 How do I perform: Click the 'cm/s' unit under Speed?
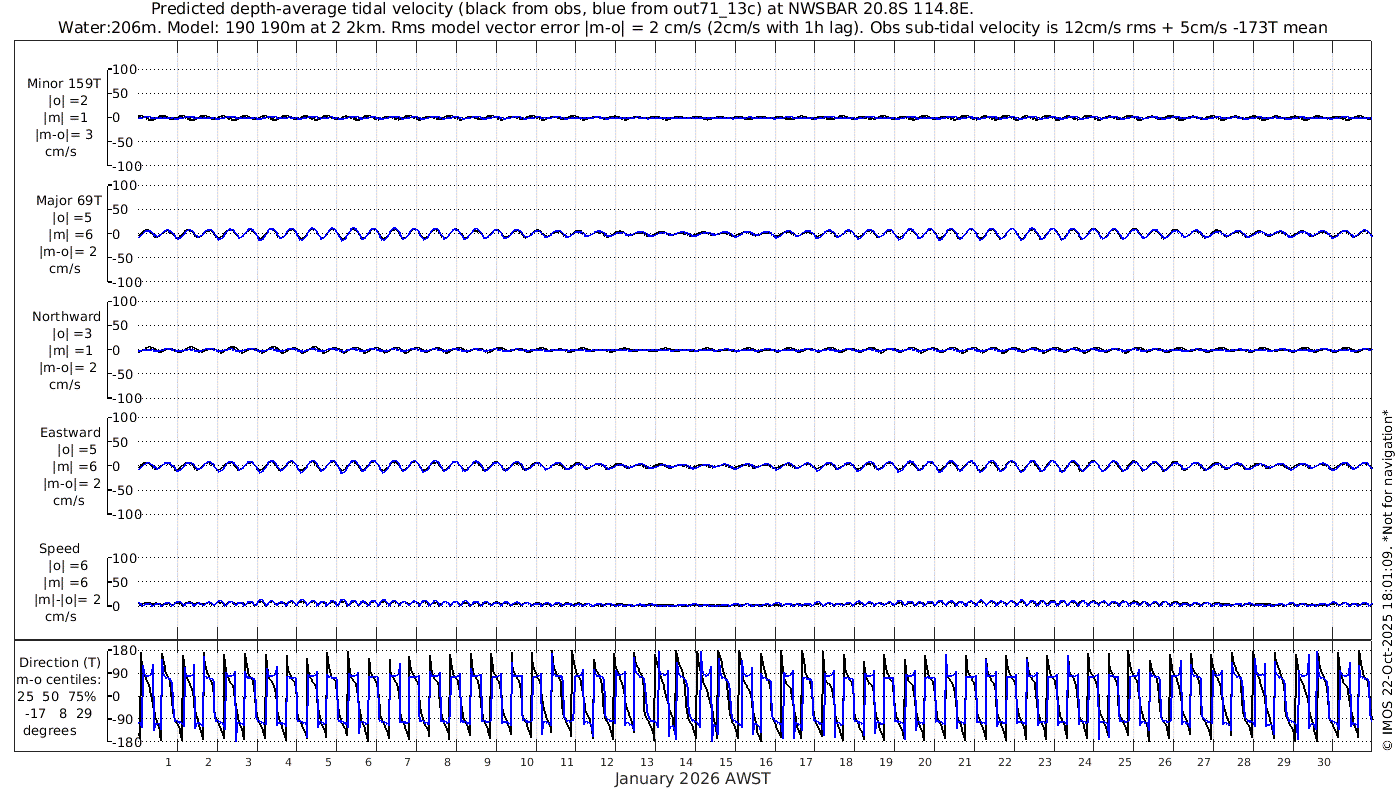coord(63,617)
